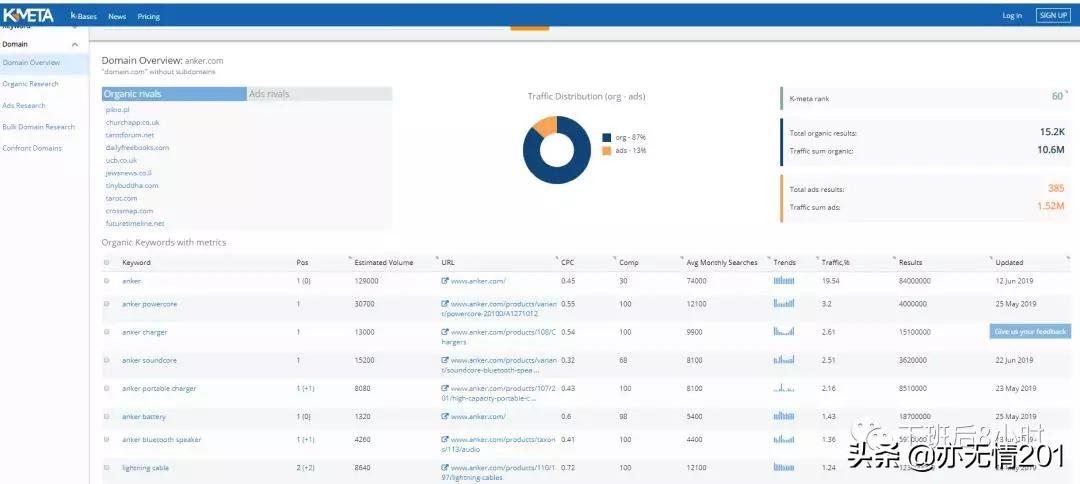The width and height of the screenshot is (1080, 484).
Task: Click the SIGN UP button
Action: [x=1053, y=15]
